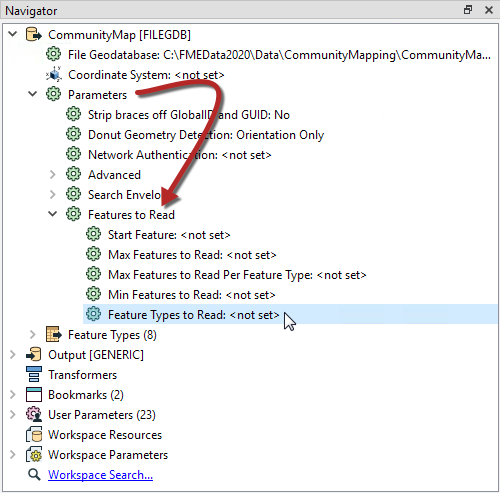Click the Parameters gear icon
The width and height of the screenshot is (500, 493).
pos(53,94)
